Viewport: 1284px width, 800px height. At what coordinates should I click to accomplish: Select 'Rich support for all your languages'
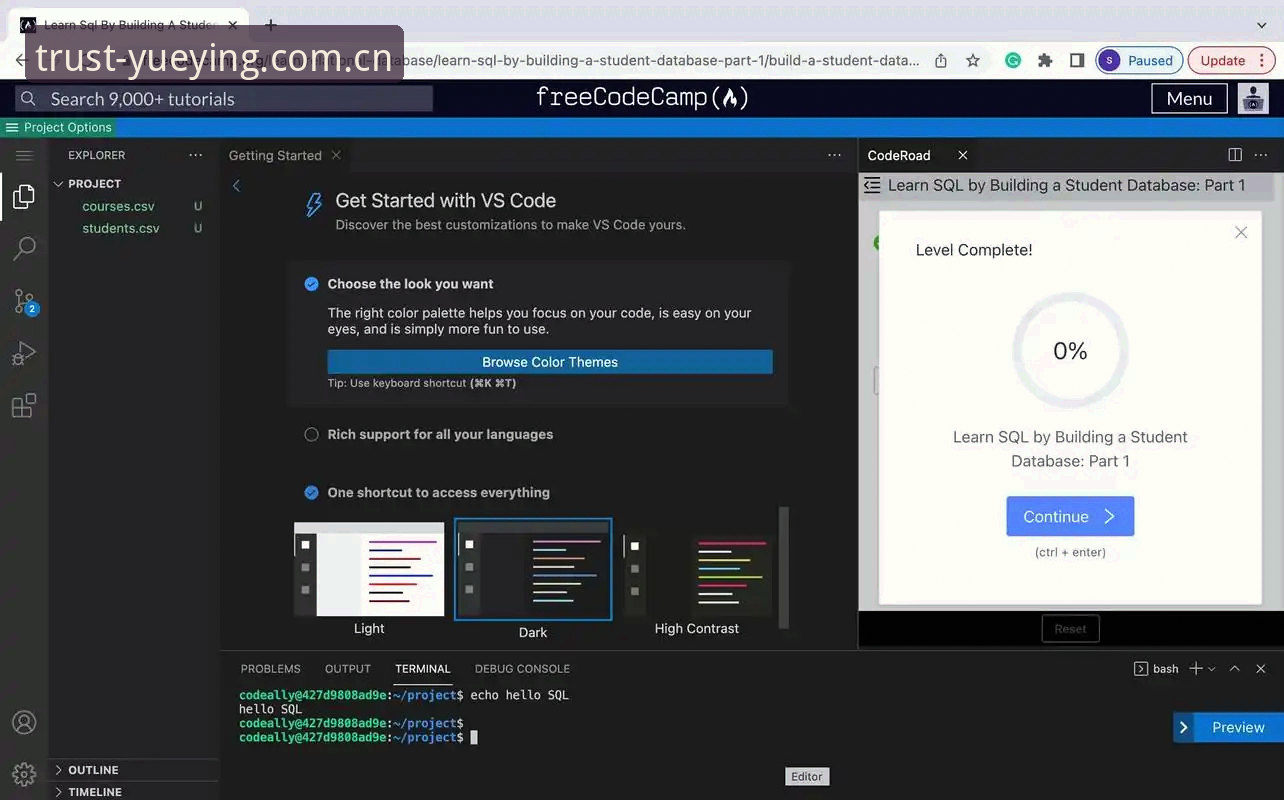point(440,434)
